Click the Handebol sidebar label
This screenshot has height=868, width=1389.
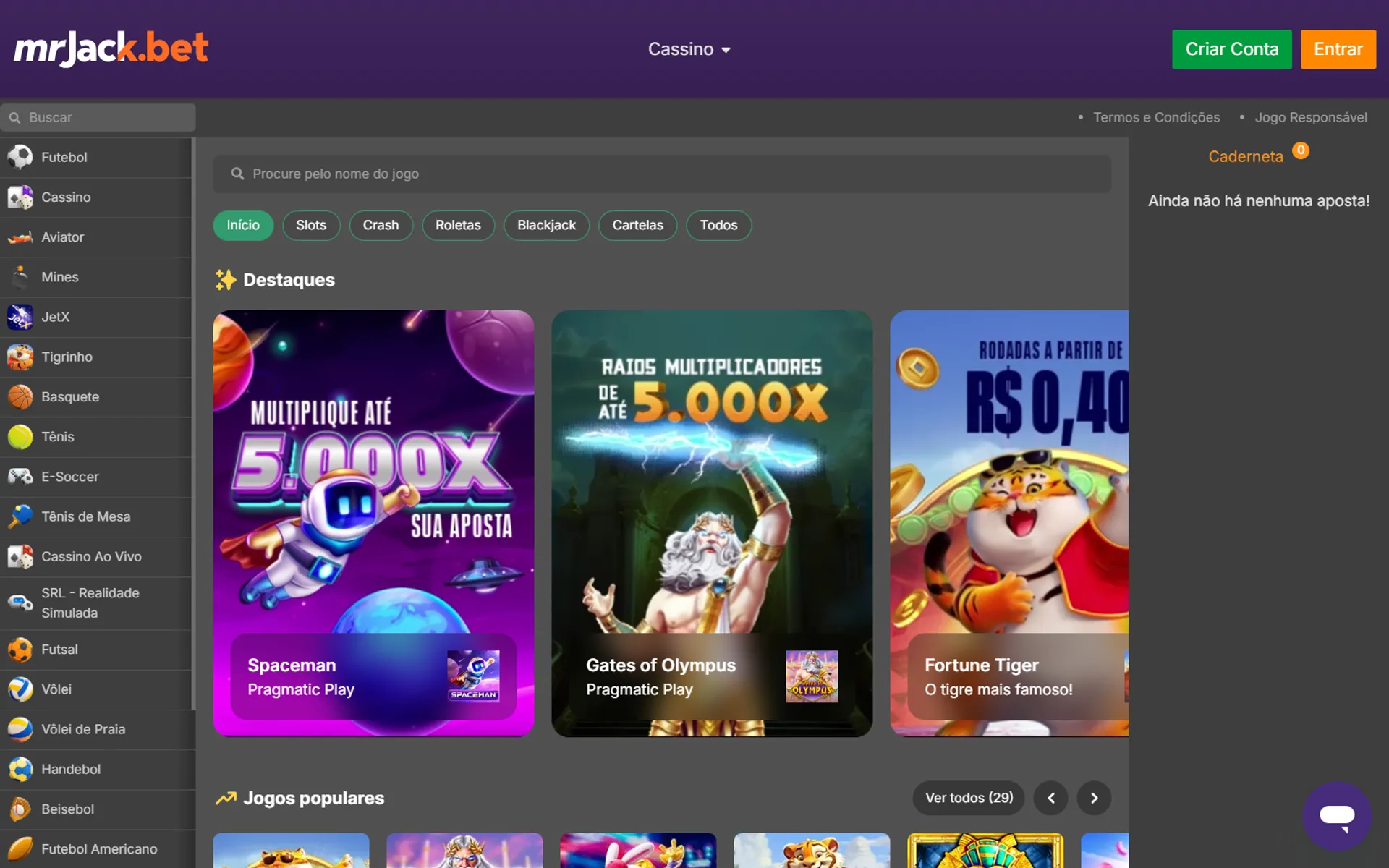(71, 769)
